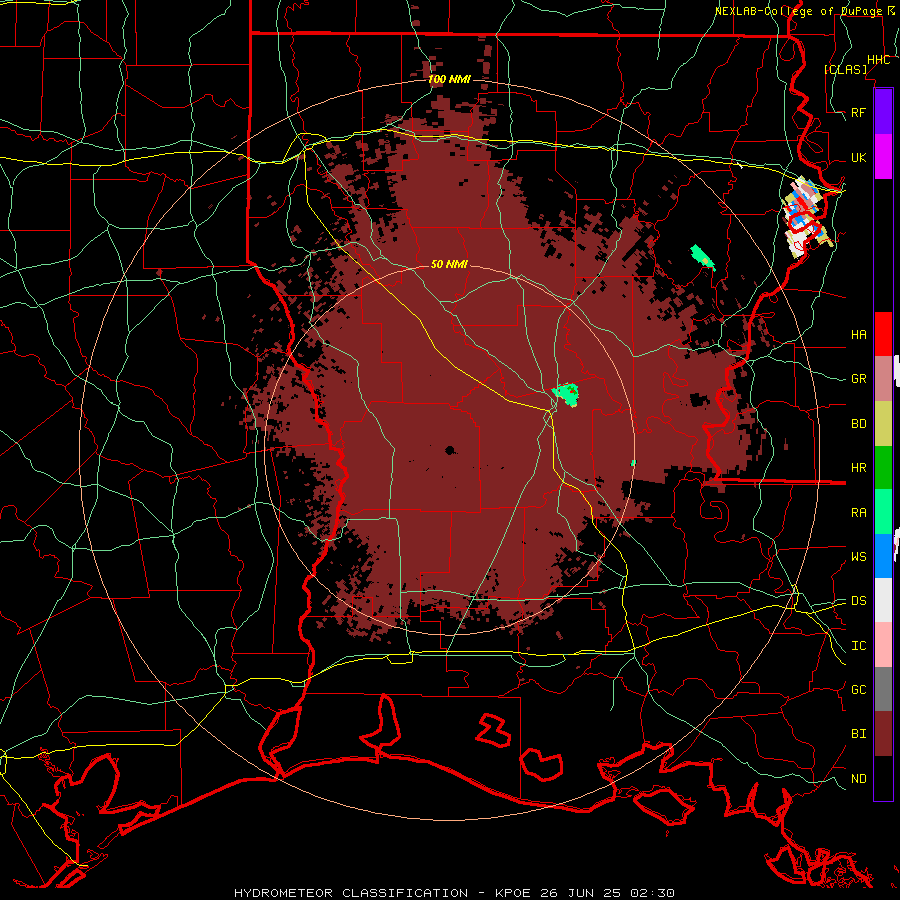Screen dimensions: 900x900
Task: Click the 'ND' legend label
Action: (859, 778)
